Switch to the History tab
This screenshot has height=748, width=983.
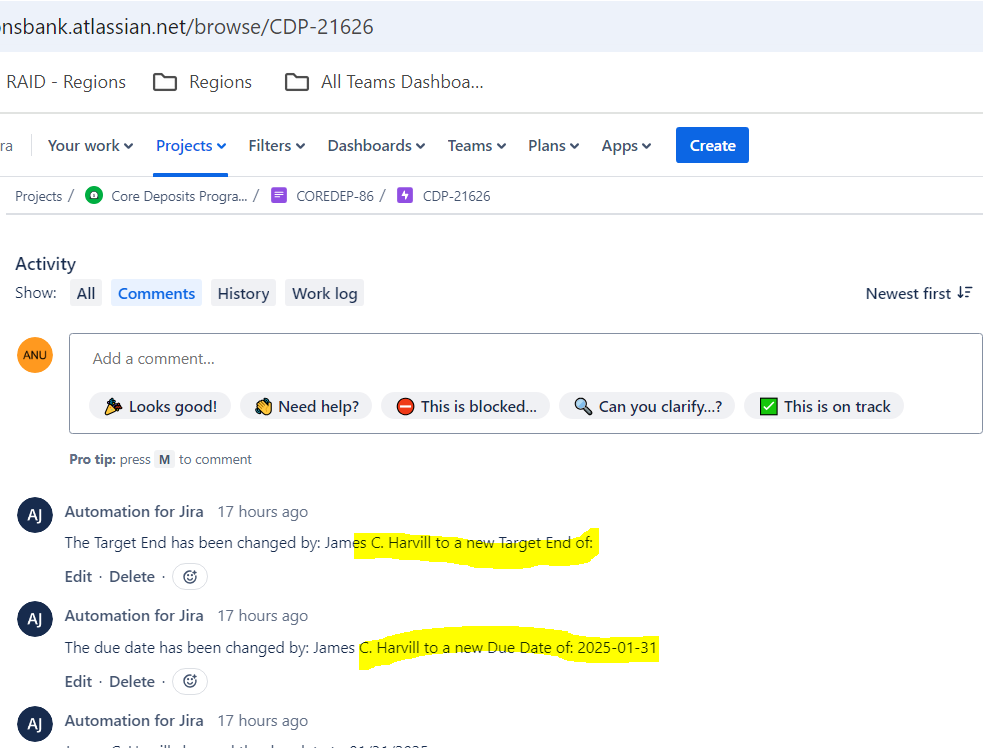pos(243,292)
